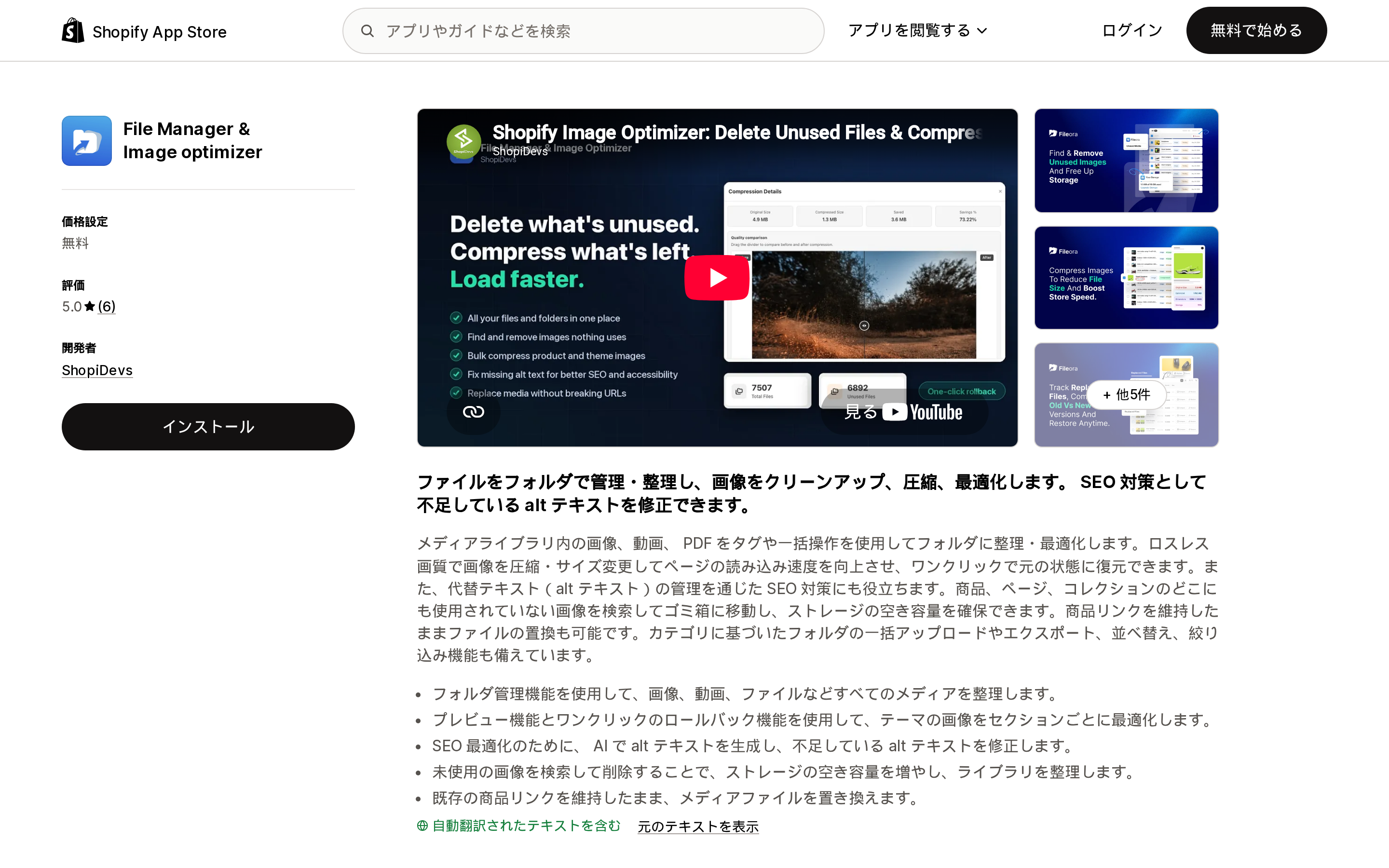The width and height of the screenshot is (1389, 868).
Task: Click the ShopiDevs channel avatar in video
Action: tap(463, 141)
